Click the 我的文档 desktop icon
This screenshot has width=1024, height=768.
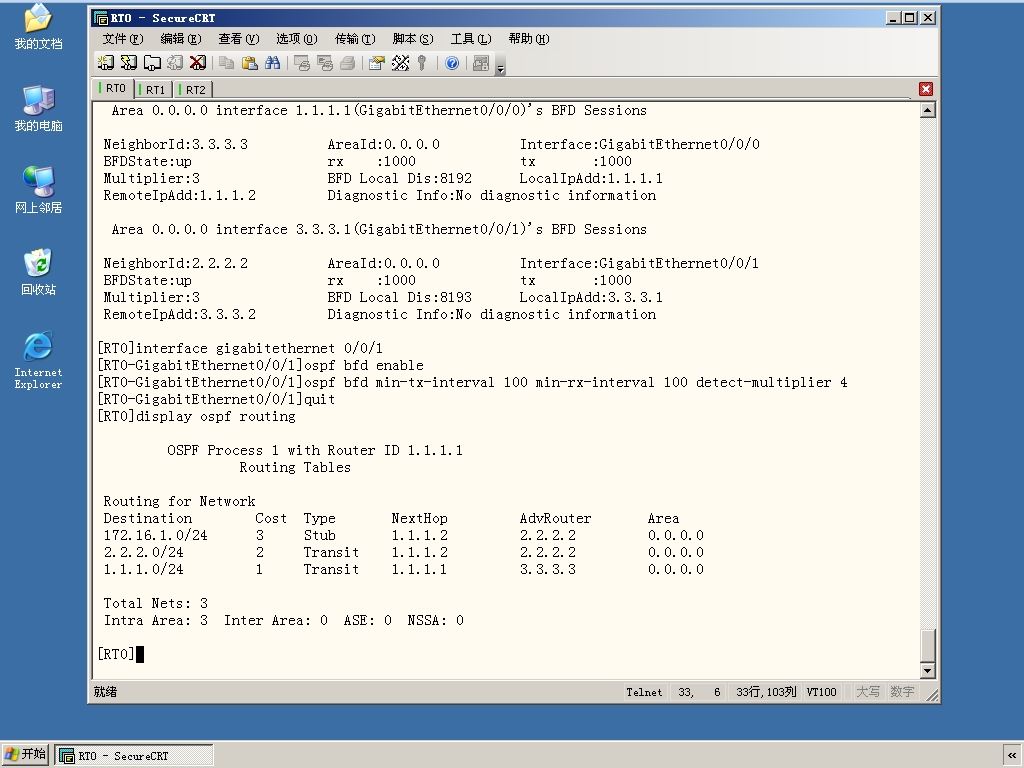click(x=38, y=27)
